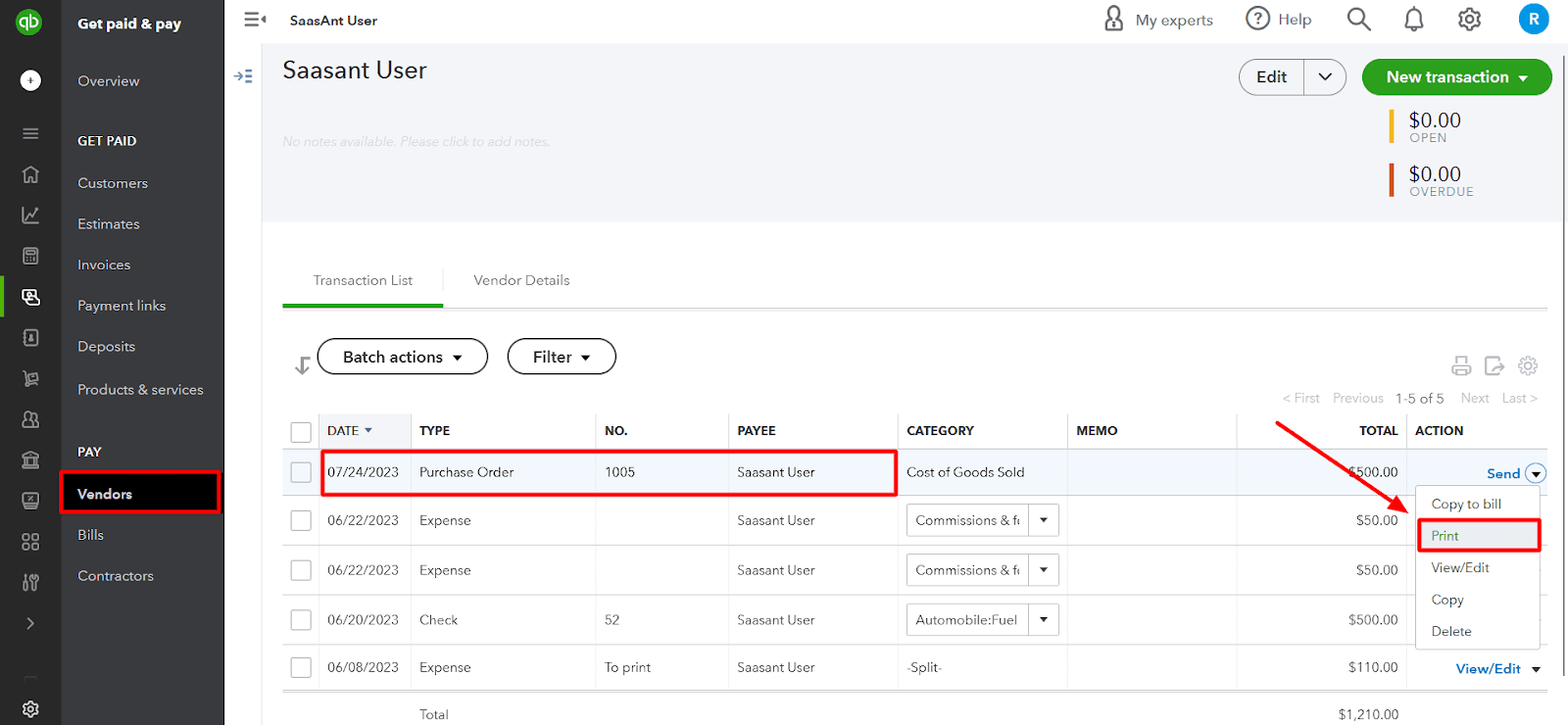Open table settings gear above table
Viewport: 1568px width, 725px height.
tap(1528, 365)
